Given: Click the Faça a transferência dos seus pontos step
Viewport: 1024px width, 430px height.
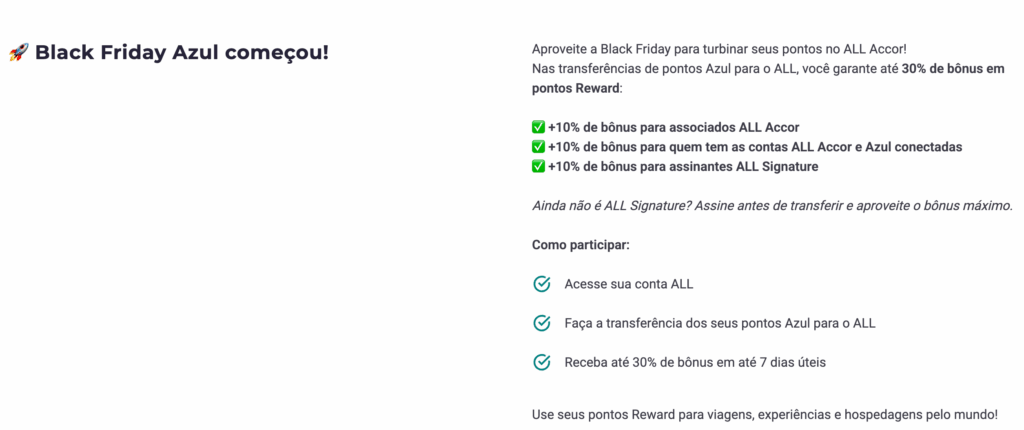Looking at the screenshot, I should pyautogui.click(x=720, y=323).
